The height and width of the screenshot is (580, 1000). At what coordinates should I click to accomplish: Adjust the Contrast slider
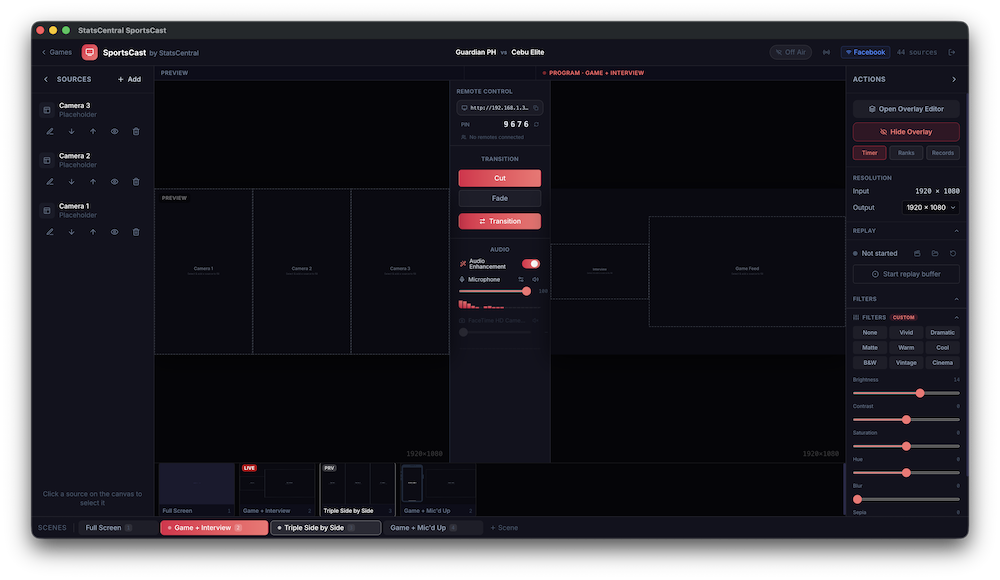[x=906, y=420]
